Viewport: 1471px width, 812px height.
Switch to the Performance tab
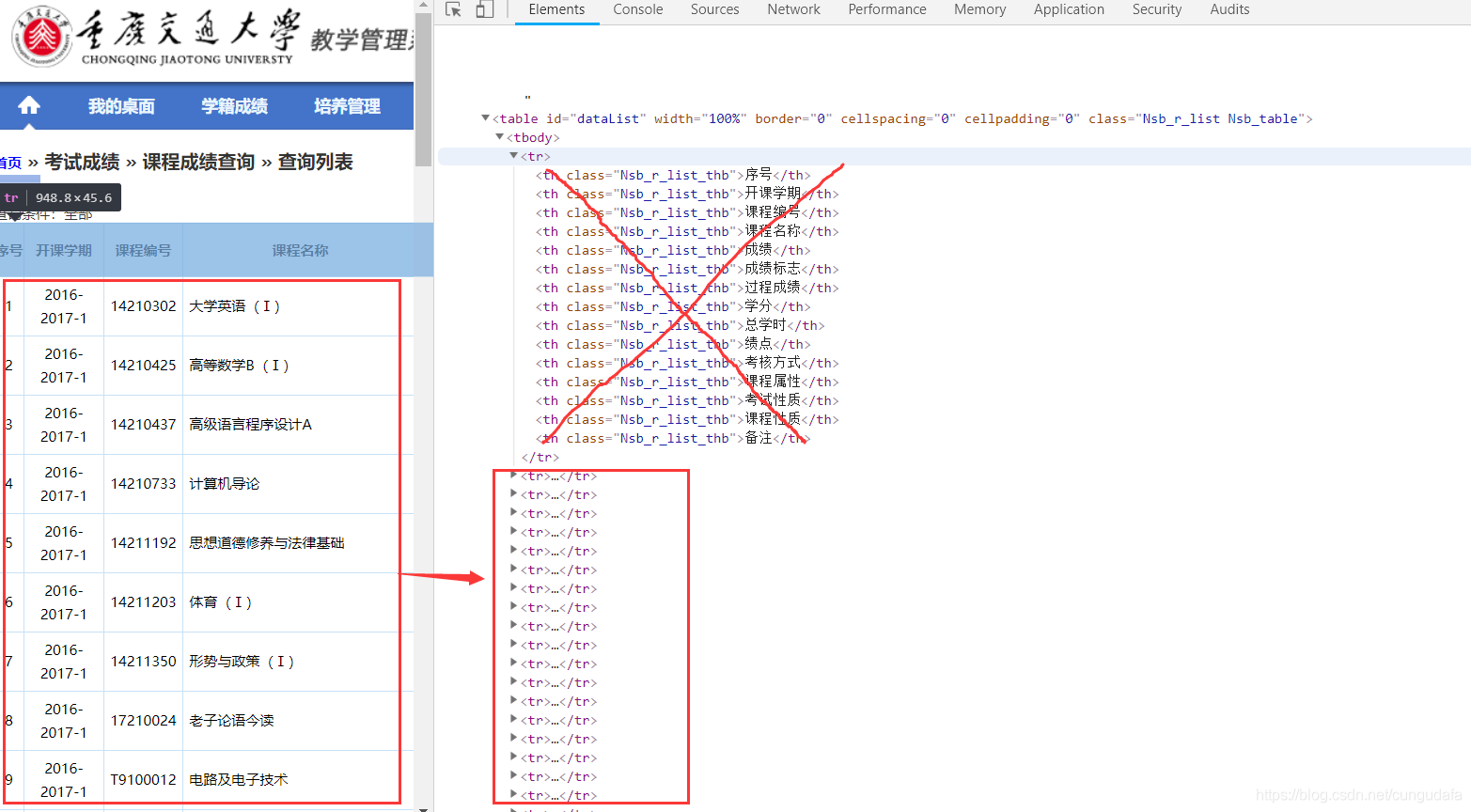[x=887, y=9]
